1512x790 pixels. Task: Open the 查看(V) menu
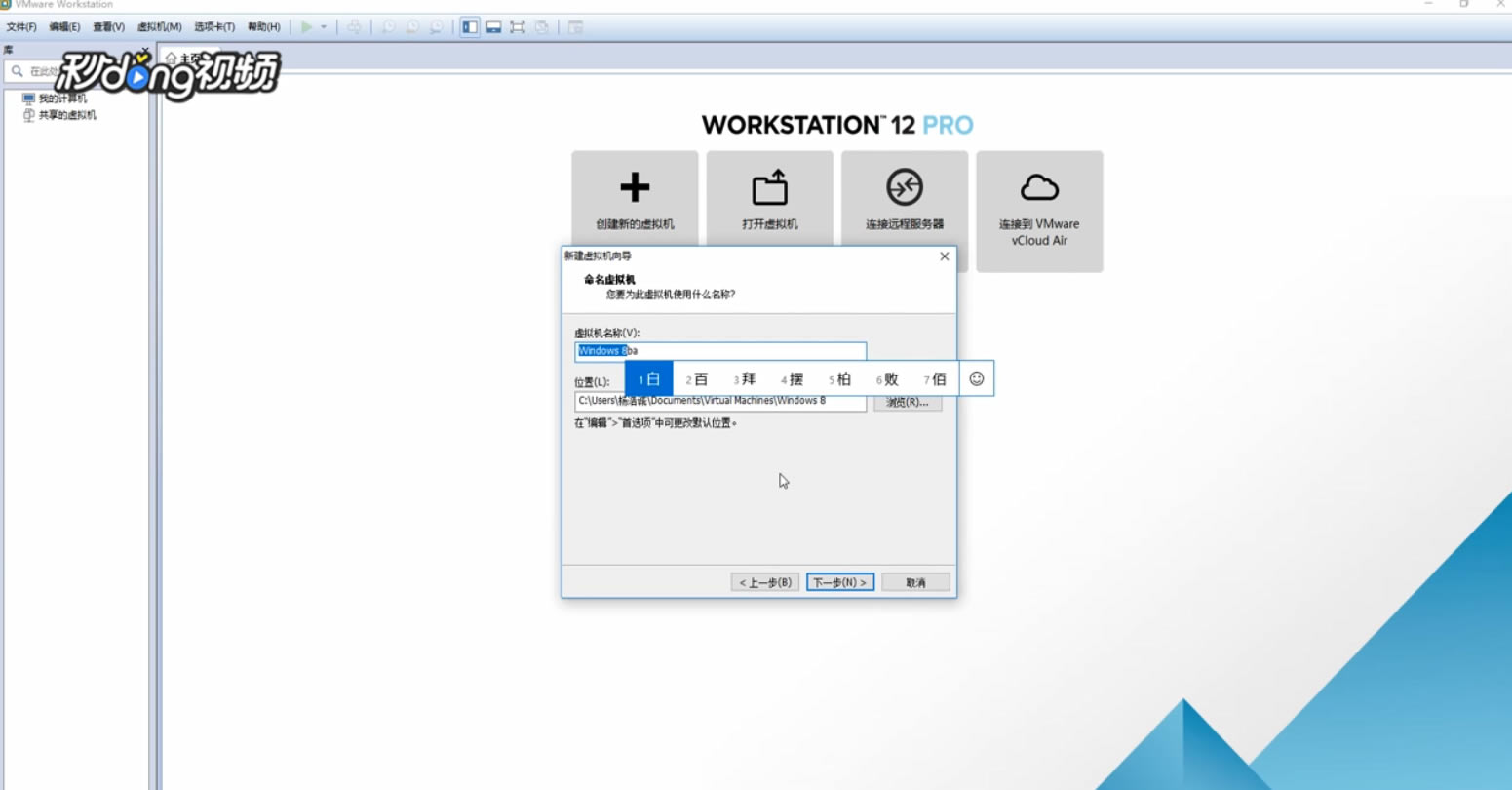[108, 27]
